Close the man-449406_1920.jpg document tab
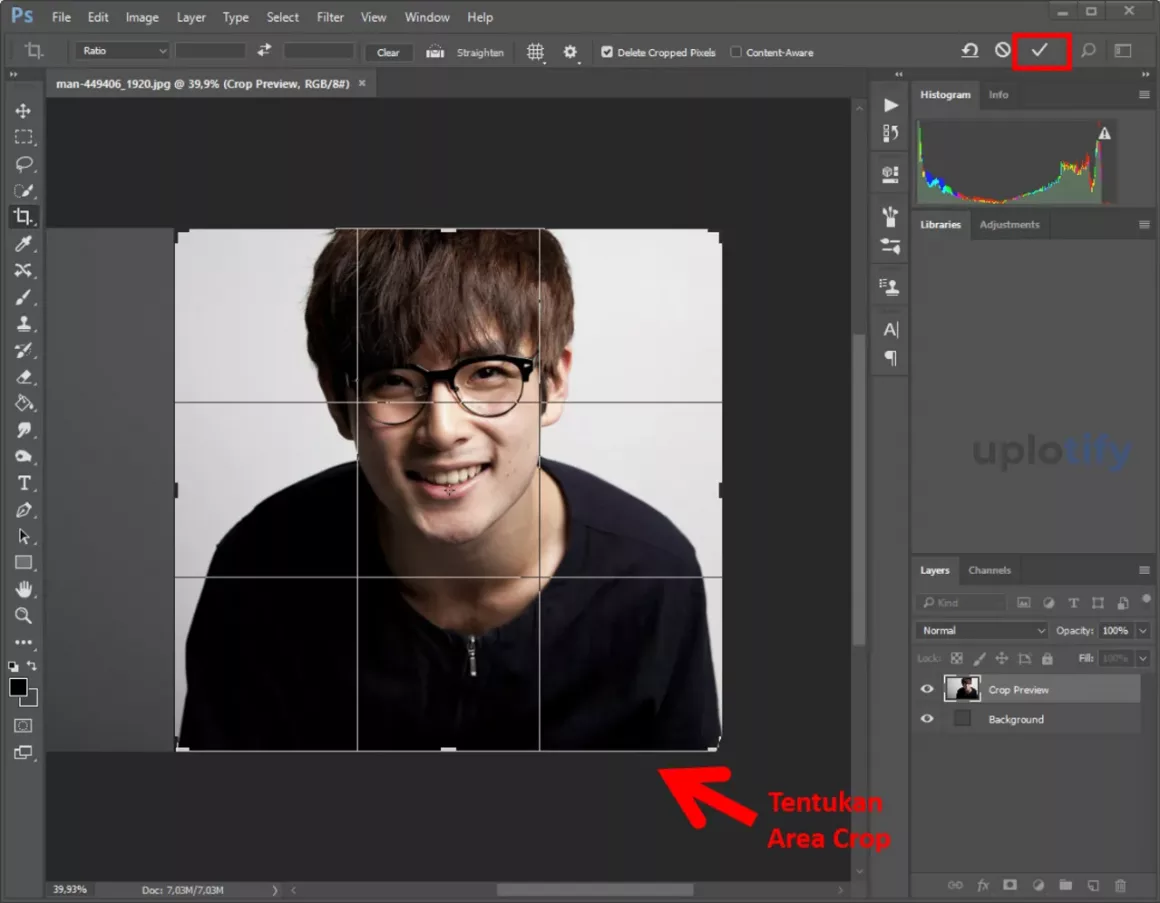Screen dimensions: 1160x903 point(362,83)
